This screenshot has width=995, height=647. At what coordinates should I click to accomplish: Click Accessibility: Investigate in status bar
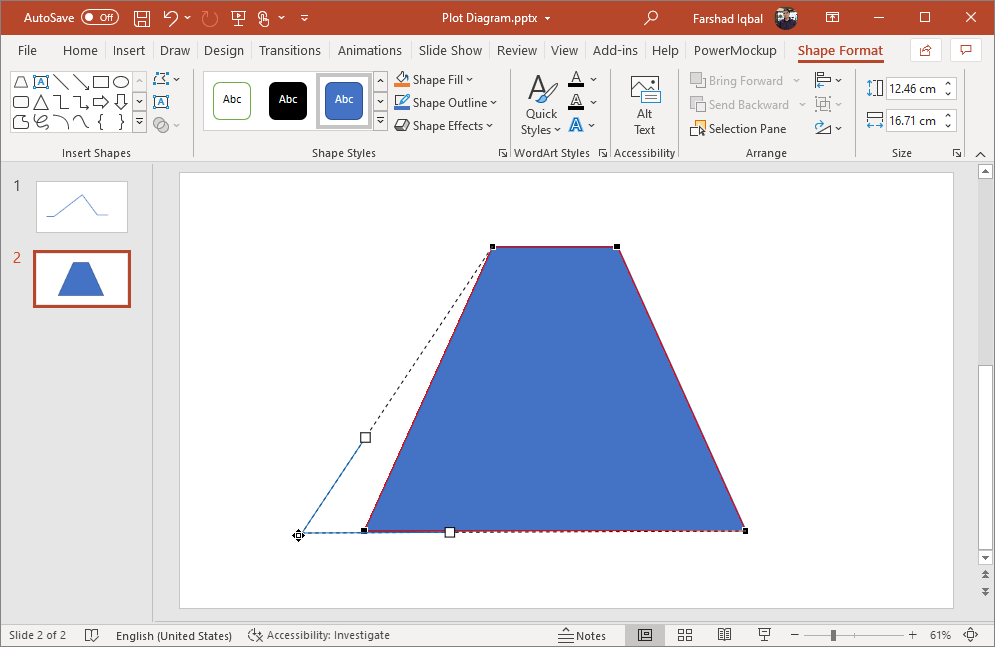coord(319,635)
